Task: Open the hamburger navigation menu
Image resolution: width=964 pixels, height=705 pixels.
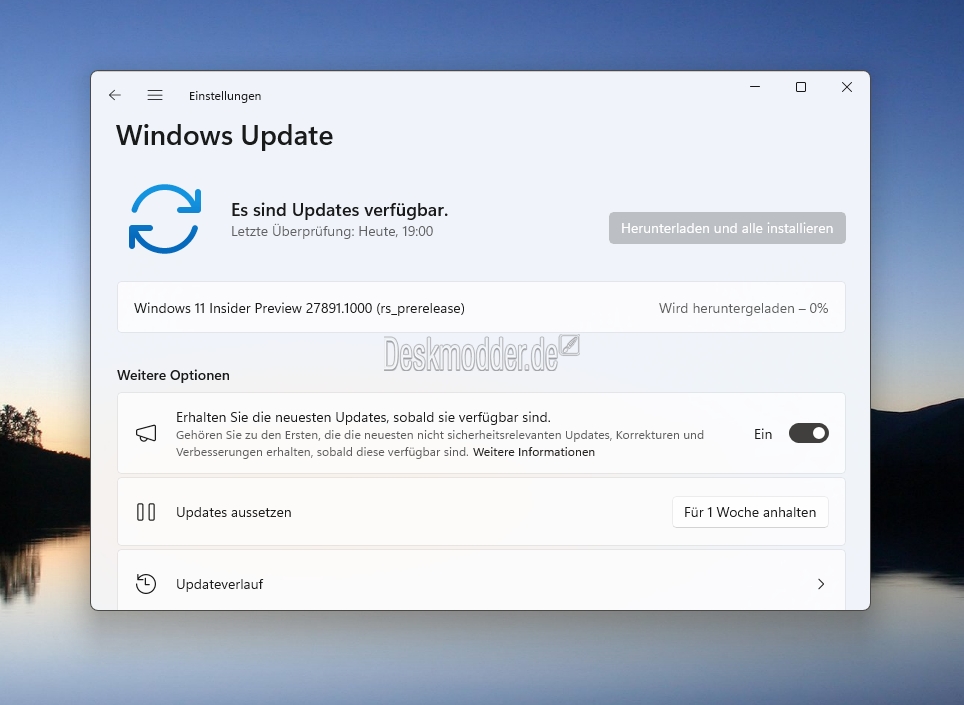Action: [x=155, y=95]
